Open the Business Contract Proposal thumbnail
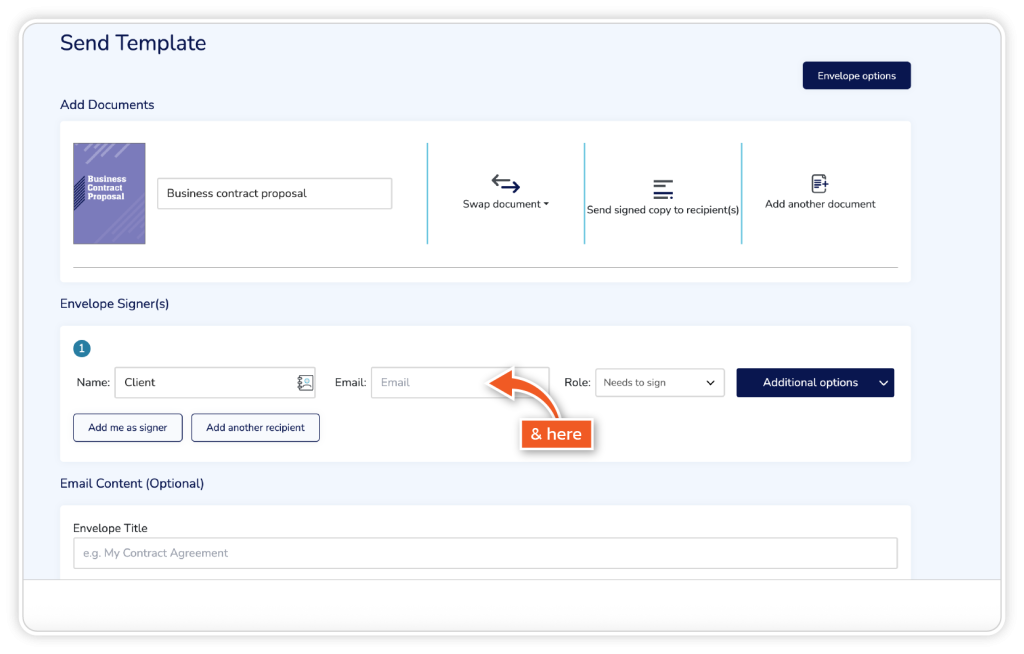The width and height of the screenshot is (1024, 654). [x=109, y=193]
